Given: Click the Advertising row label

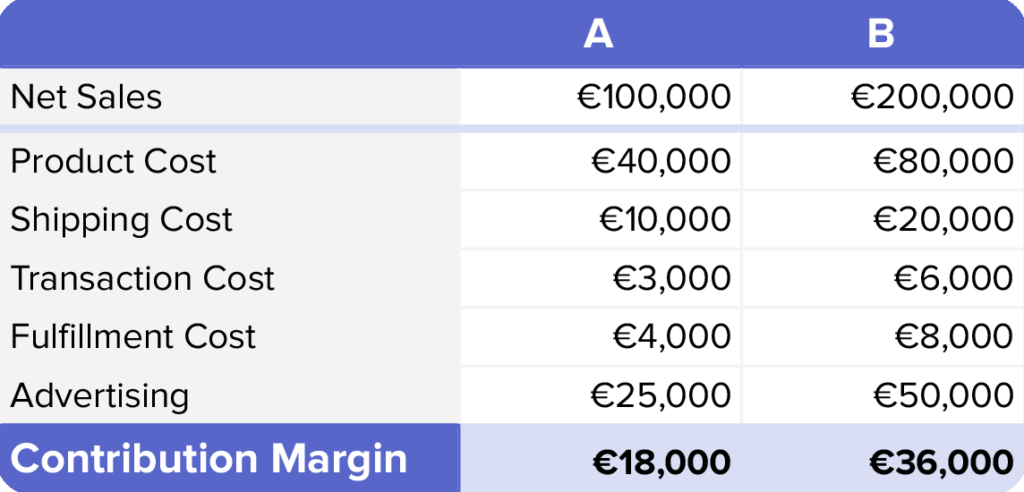Looking at the screenshot, I should pos(99,395).
